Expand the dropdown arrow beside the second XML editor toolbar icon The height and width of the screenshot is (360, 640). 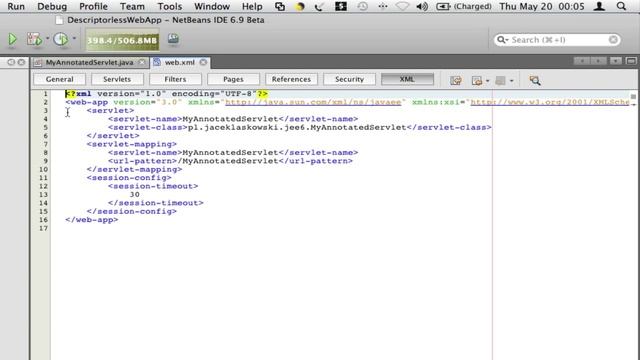pos(488,81)
